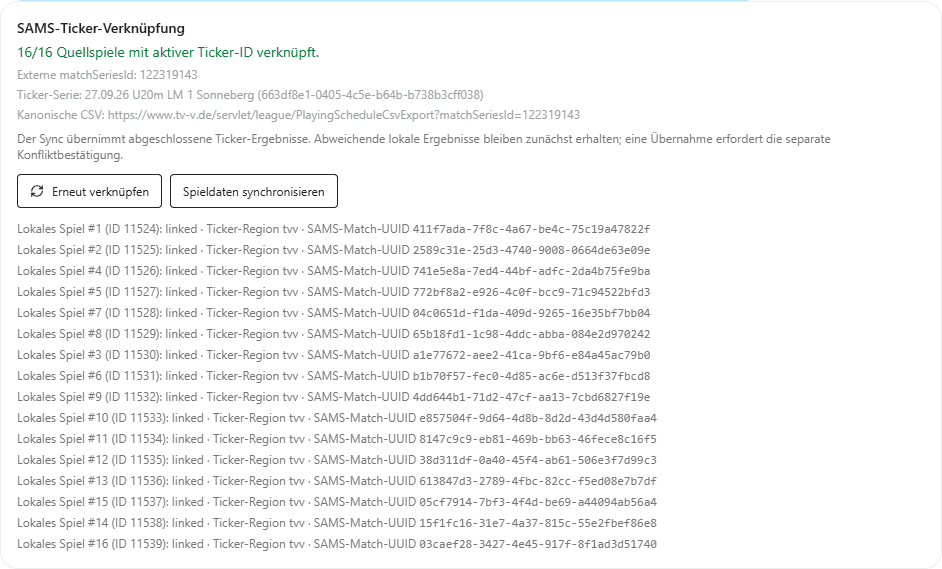Image resolution: width=942 pixels, height=569 pixels.
Task: Click the Spieldaten synchronisieren button
Action: (x=254, y=191)
